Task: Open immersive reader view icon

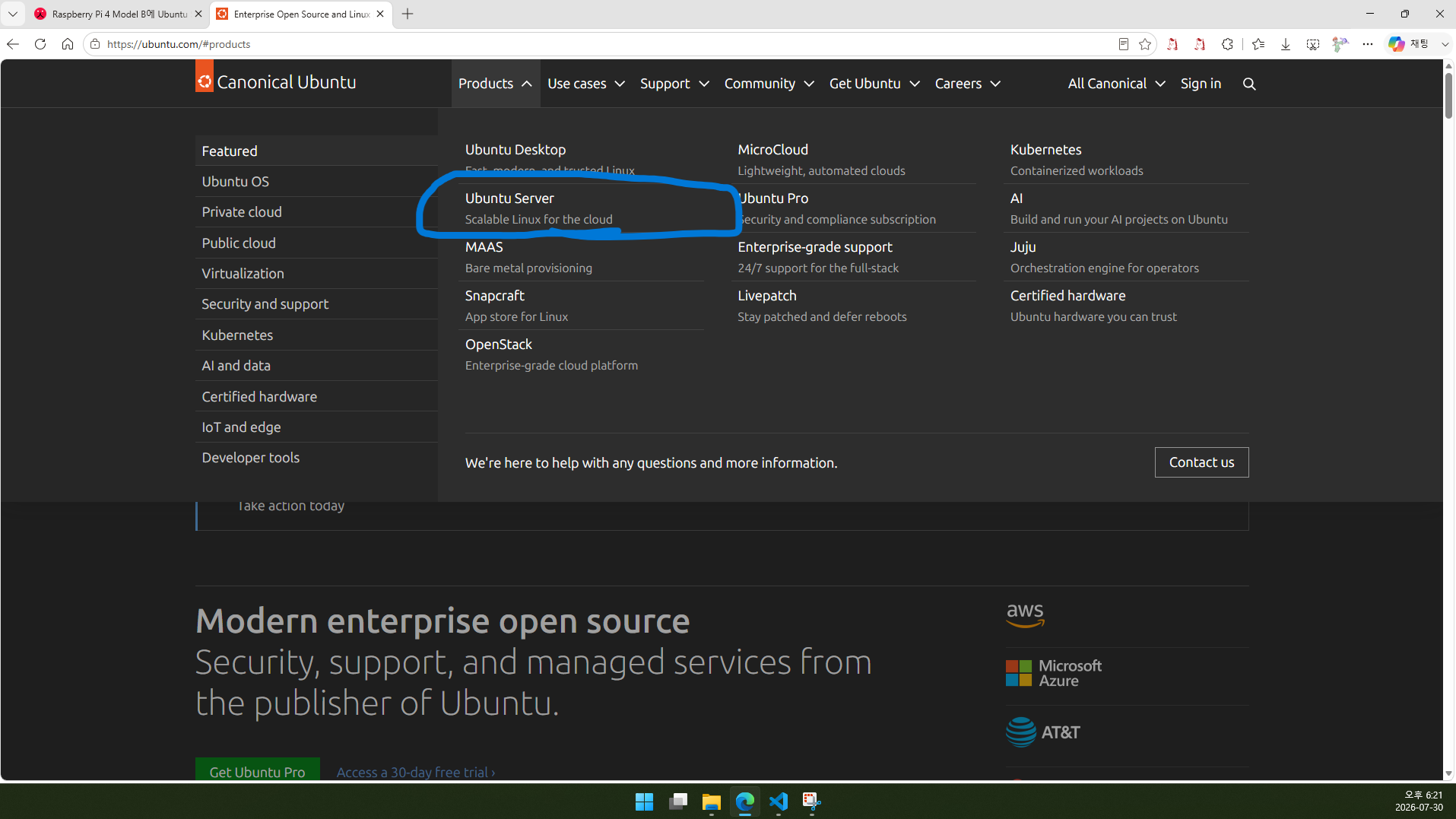Action: coord(1123,44)
